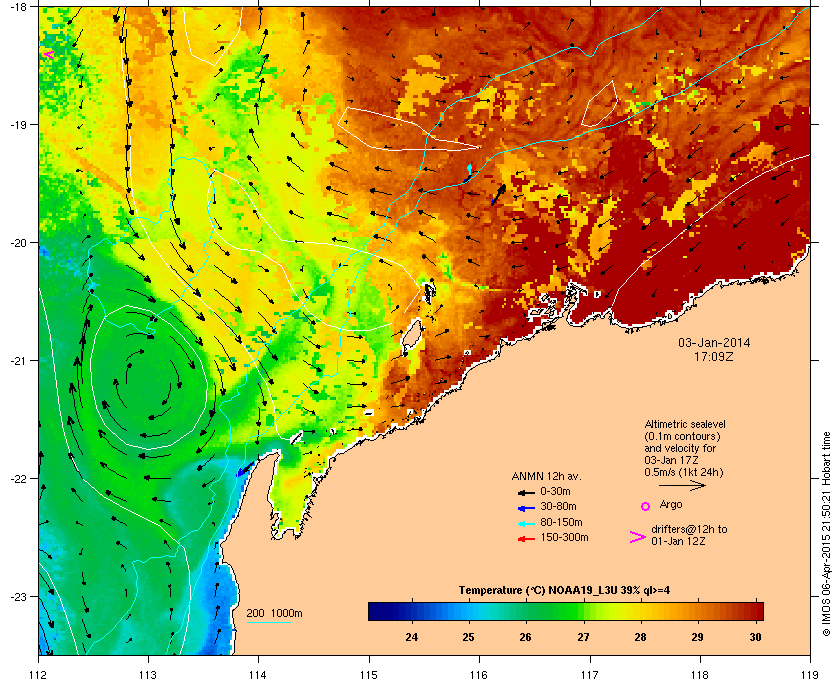The height and width of the screenshot is (680, 840).
Task: Click the IMOS copyright timestamp text
Action: (826, 535)
